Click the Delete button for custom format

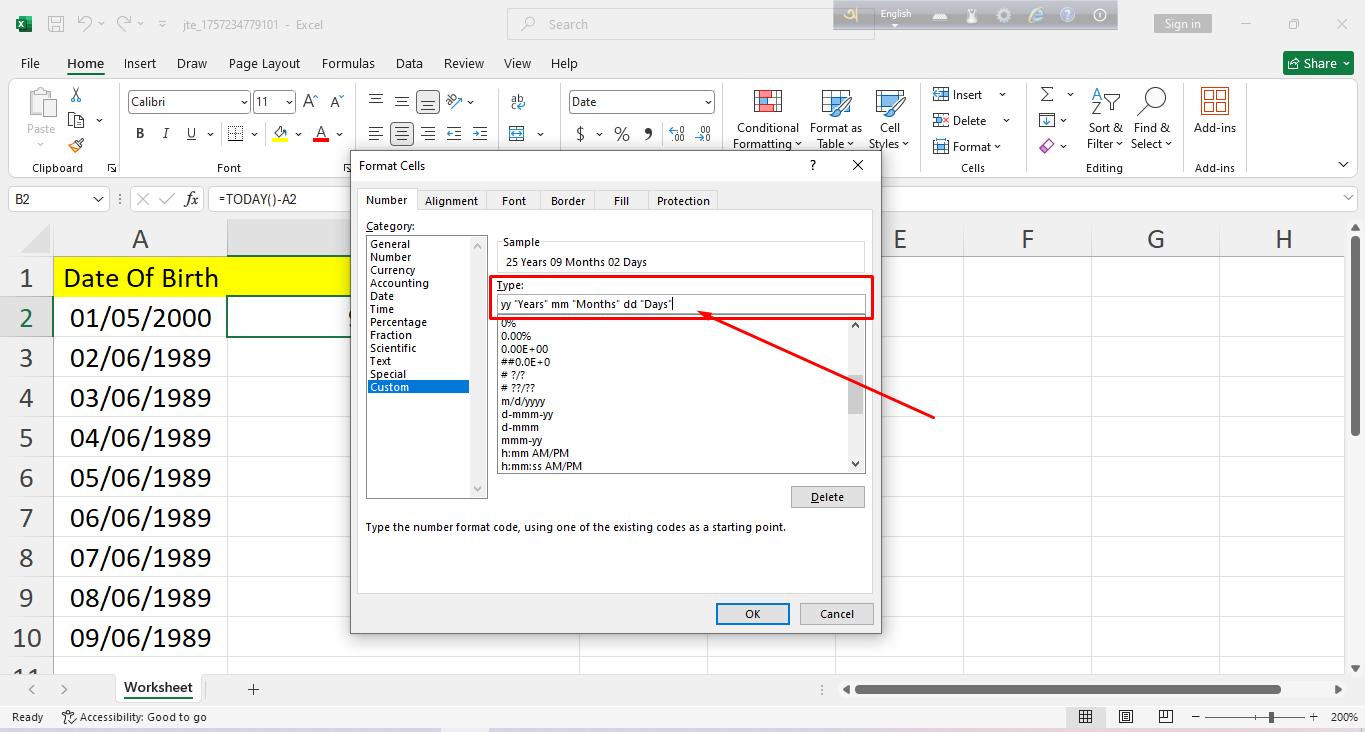[827, 497]
